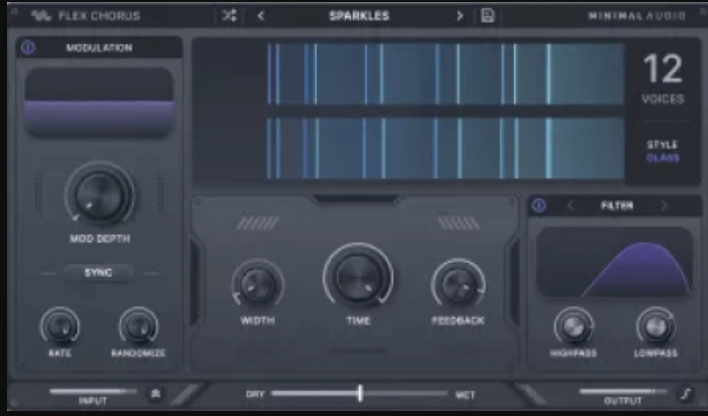Click the Wet label

click(x=465, y=395)
